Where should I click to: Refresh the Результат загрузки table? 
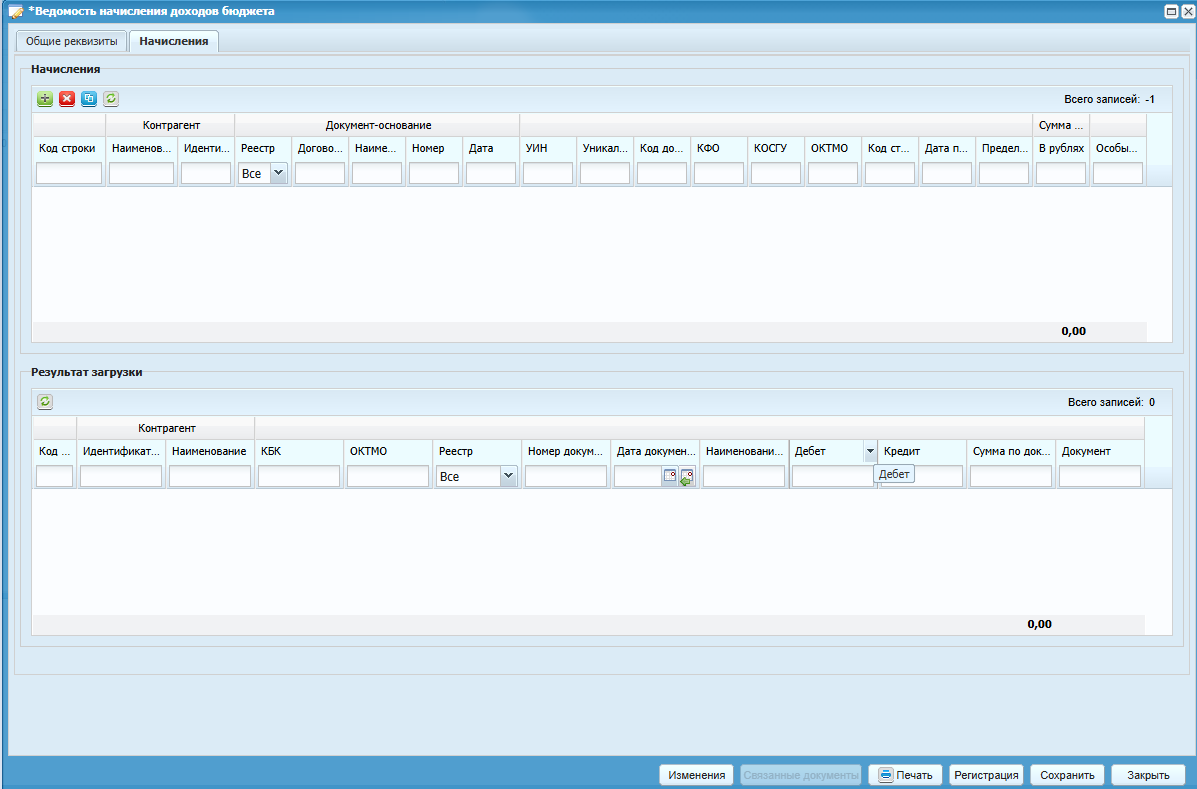click(x=45, y=402)
